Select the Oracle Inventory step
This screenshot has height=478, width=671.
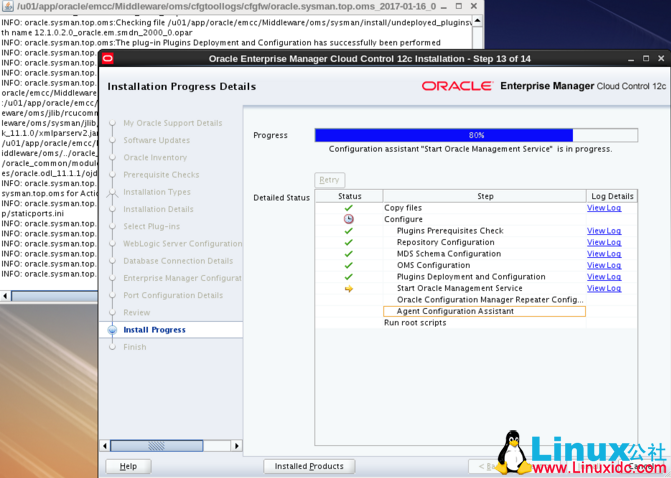[155, 157]
